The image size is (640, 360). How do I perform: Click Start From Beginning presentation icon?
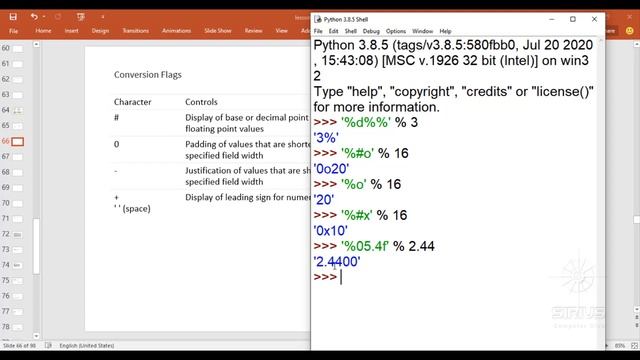click(x=80, y=17)
